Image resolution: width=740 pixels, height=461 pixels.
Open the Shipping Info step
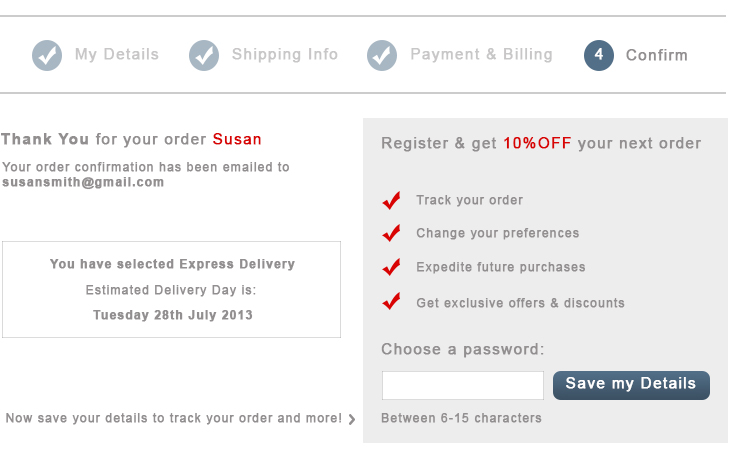pos(285,54)
